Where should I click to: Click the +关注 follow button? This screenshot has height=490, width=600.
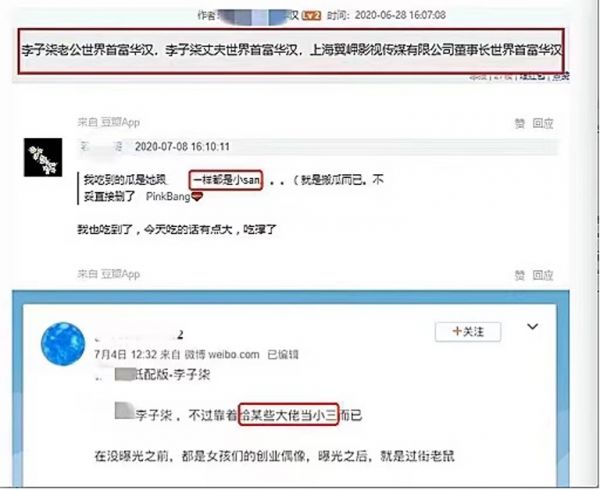[468, 332]
